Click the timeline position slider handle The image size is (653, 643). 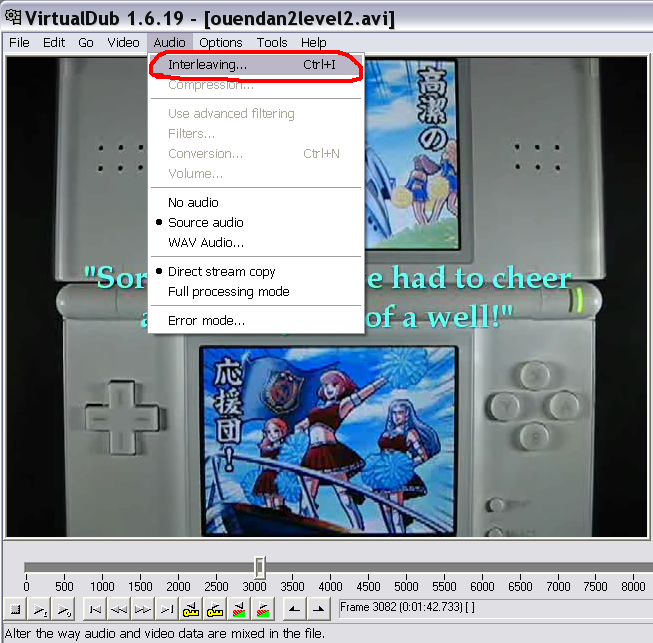[x=259, y=567]
